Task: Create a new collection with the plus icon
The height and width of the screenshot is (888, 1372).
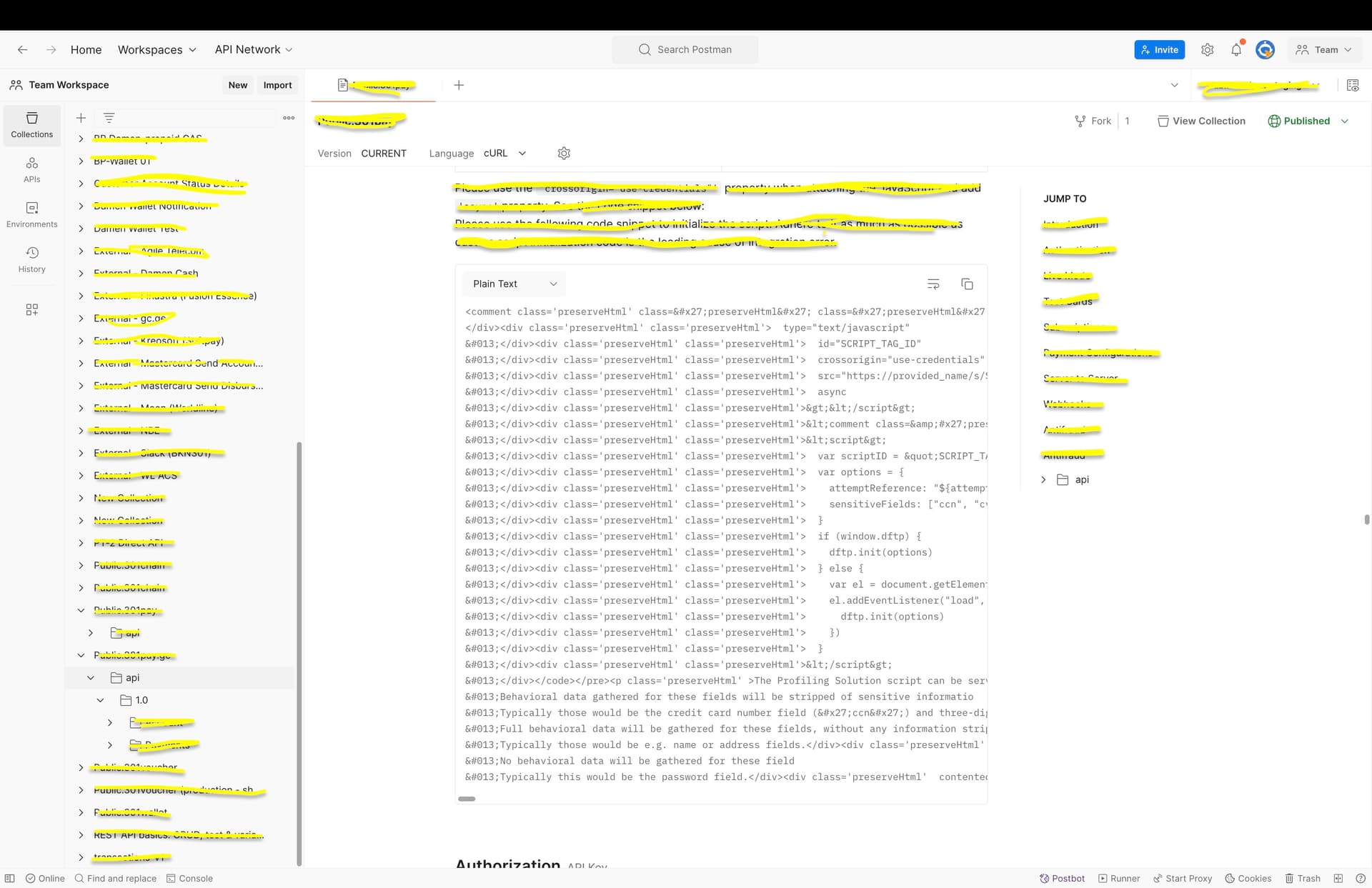Action: click(x=81, y=118)
